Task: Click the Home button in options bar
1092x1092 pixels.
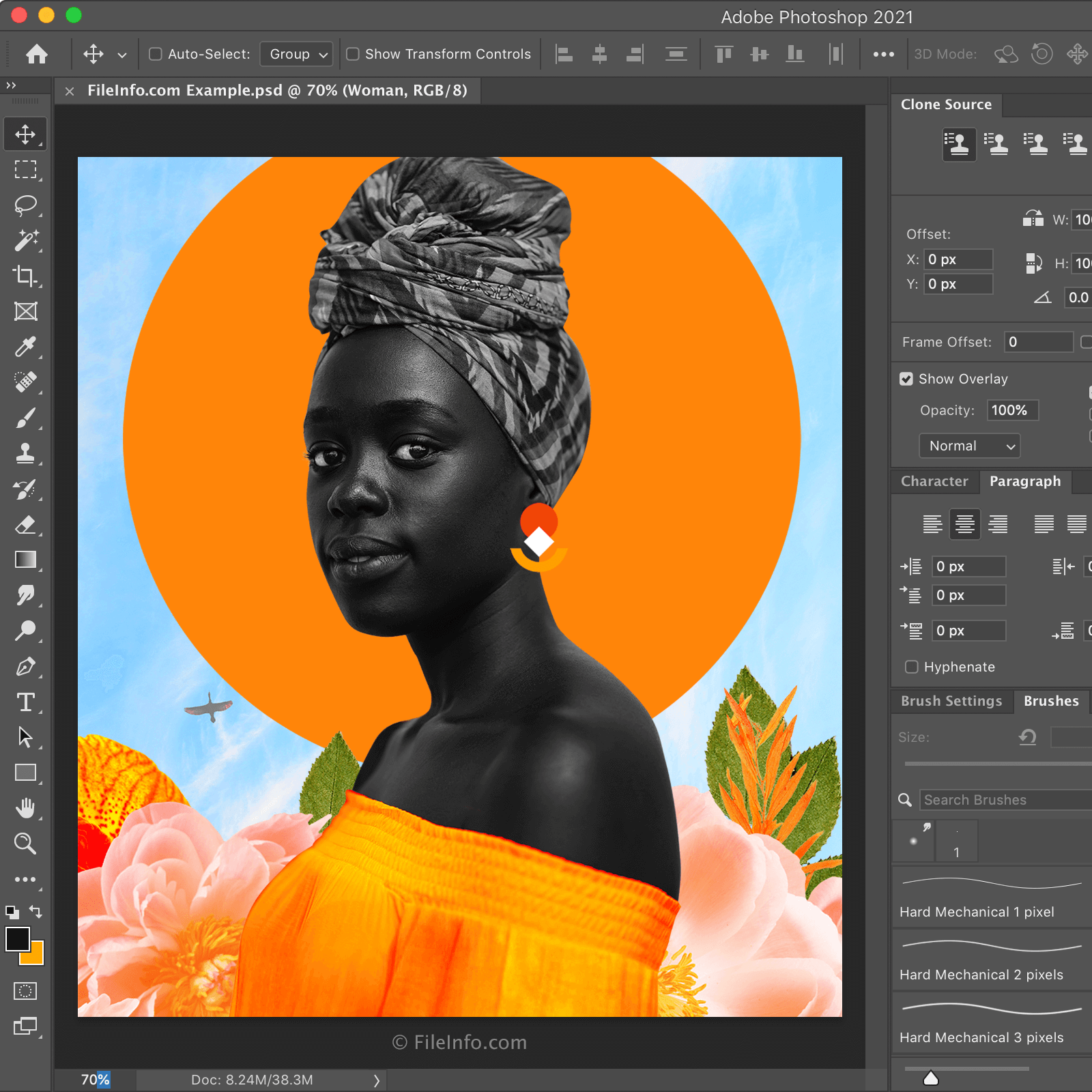Action: 37,54
